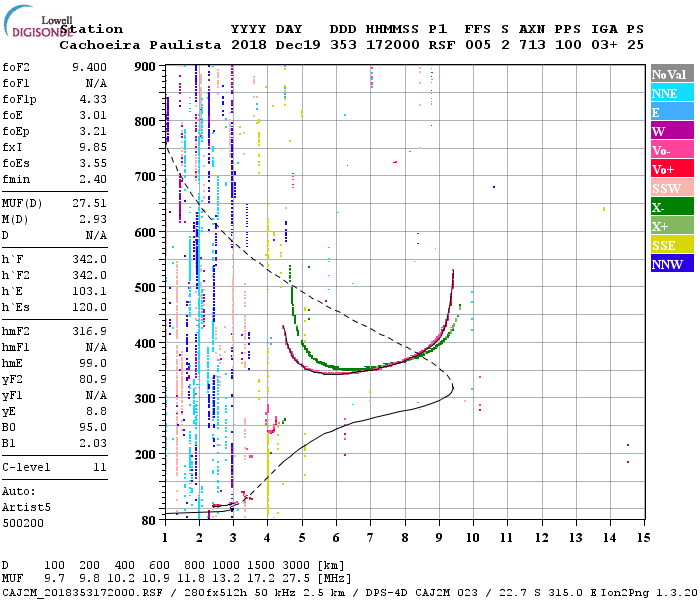Click the foE value 3.01
Viewport: 700px width, 600px height.
(93, 116)
